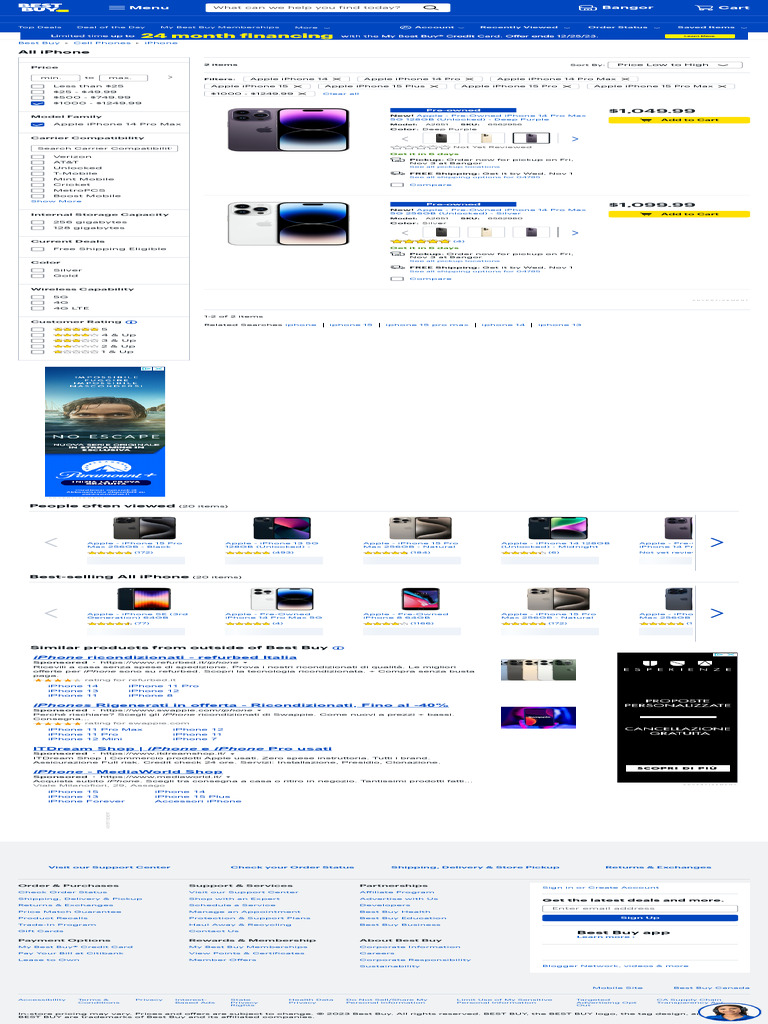Remove Apple iPhone 15 Plus filter chip
This screenshot has width=768, height=1024.
pyautogui.click(x=434, y=86)
